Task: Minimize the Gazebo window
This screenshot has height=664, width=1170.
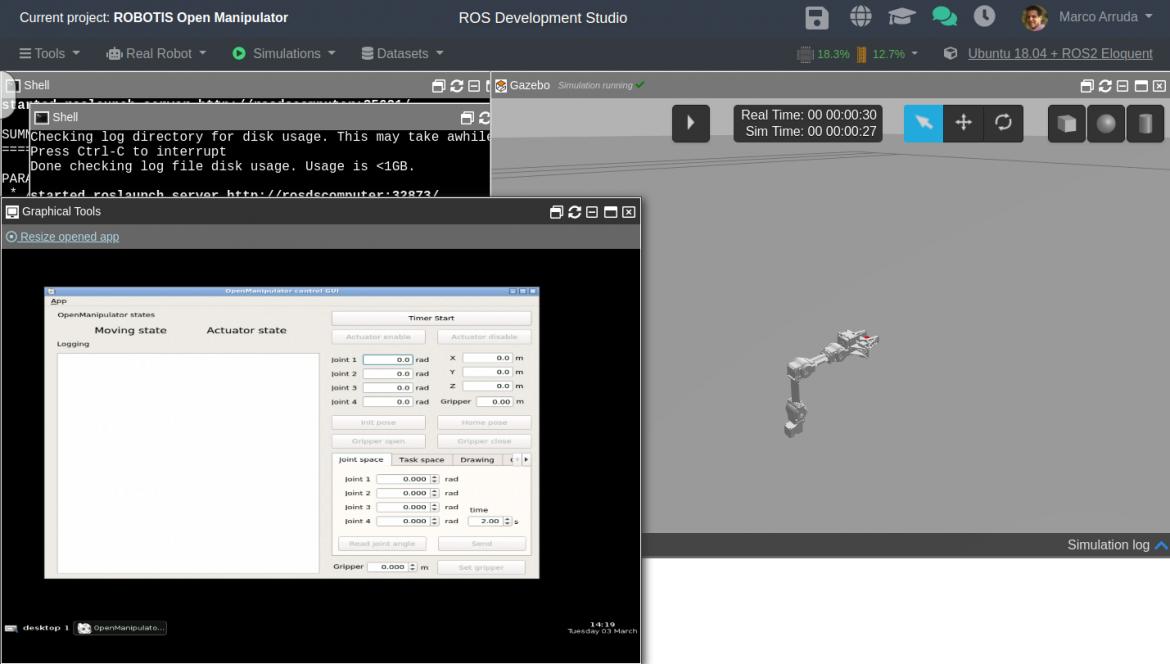Action: click(x=1123, y=86)
